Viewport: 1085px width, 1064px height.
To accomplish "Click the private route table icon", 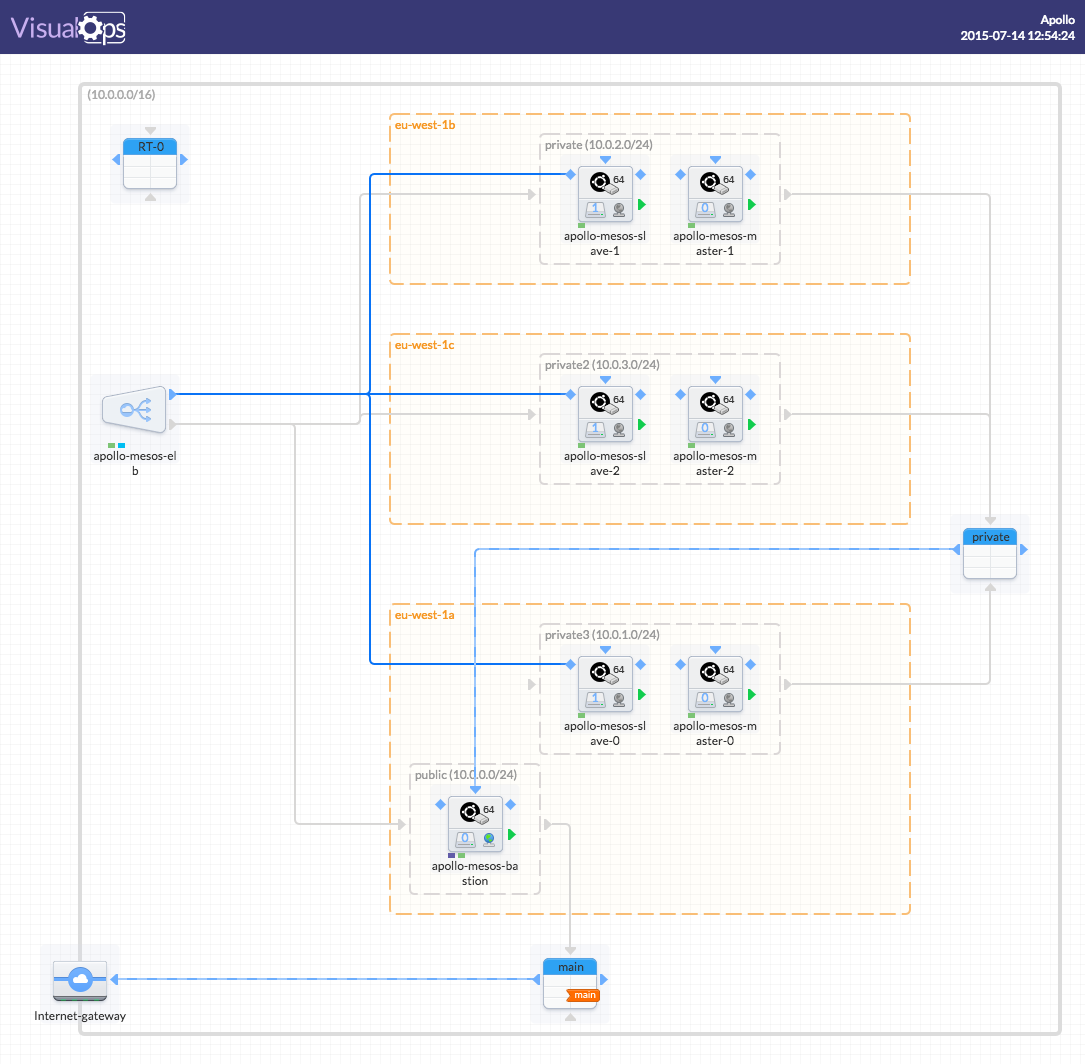I will [990, 553].
